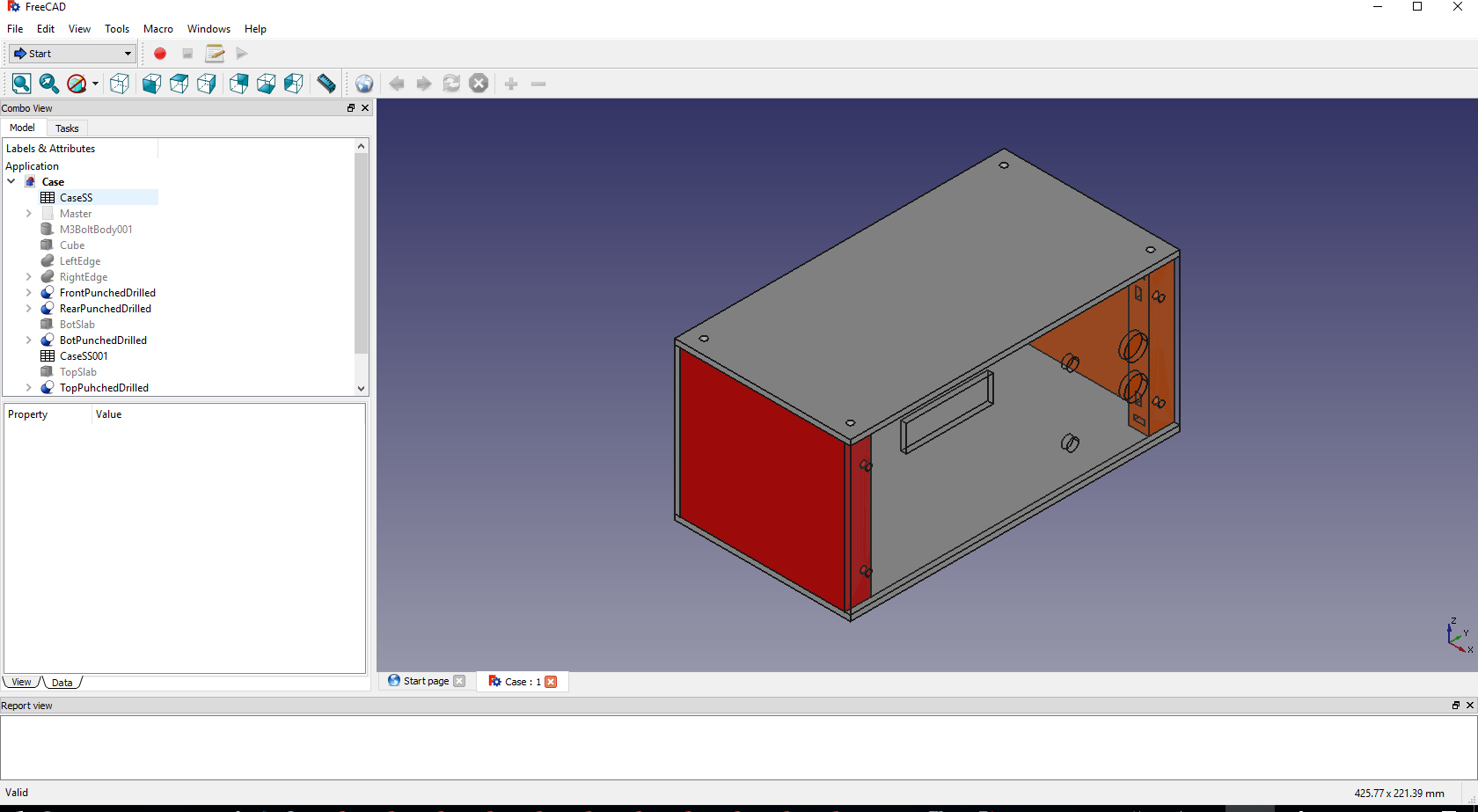This screenshot has width=1478, height=812.
Task: Switch to Top view
Action: tap(179, 84)
